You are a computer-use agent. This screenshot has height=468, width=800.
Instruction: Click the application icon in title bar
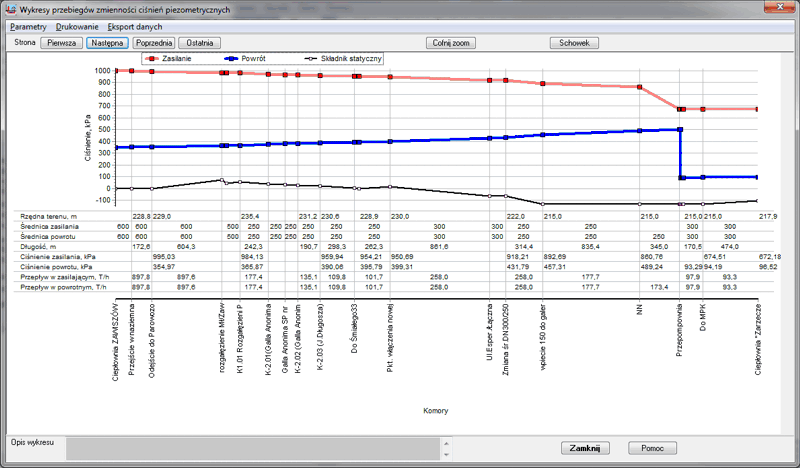(11, 9)
